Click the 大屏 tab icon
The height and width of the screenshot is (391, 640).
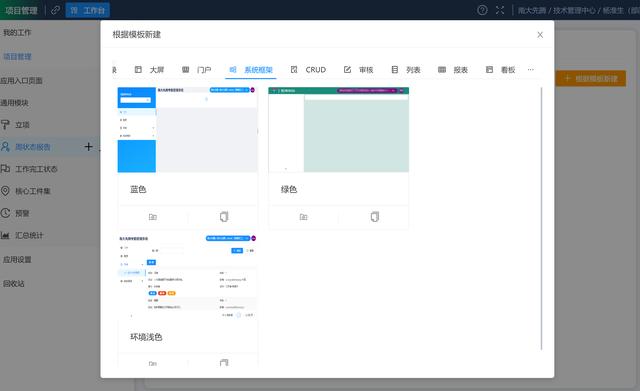(138, 69)
